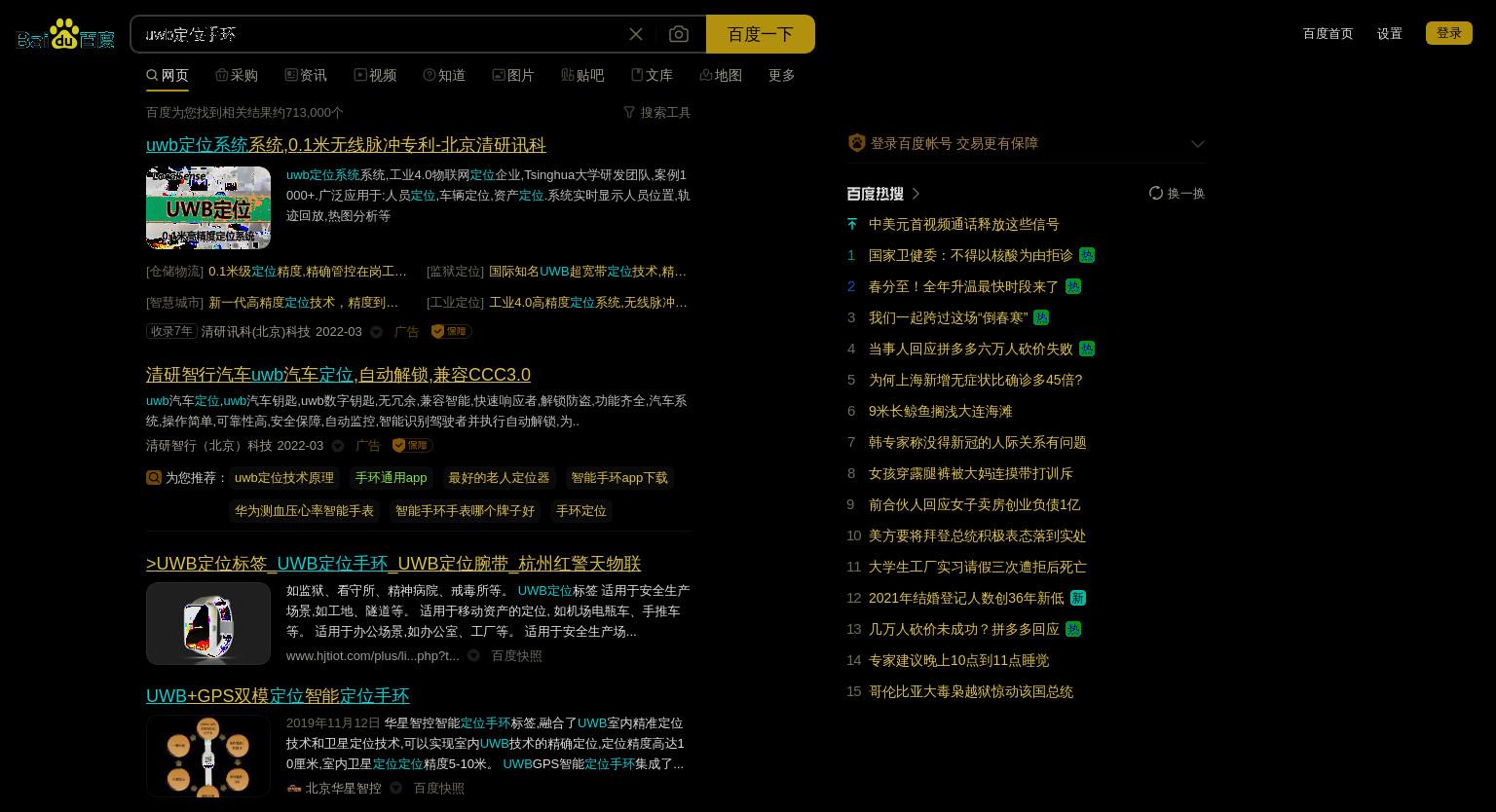The width and height of the screenshot is (1496, 812).
Task: Open hot item 为何上海新增无症状比确诊多45倍?
Action: point(976,380)
